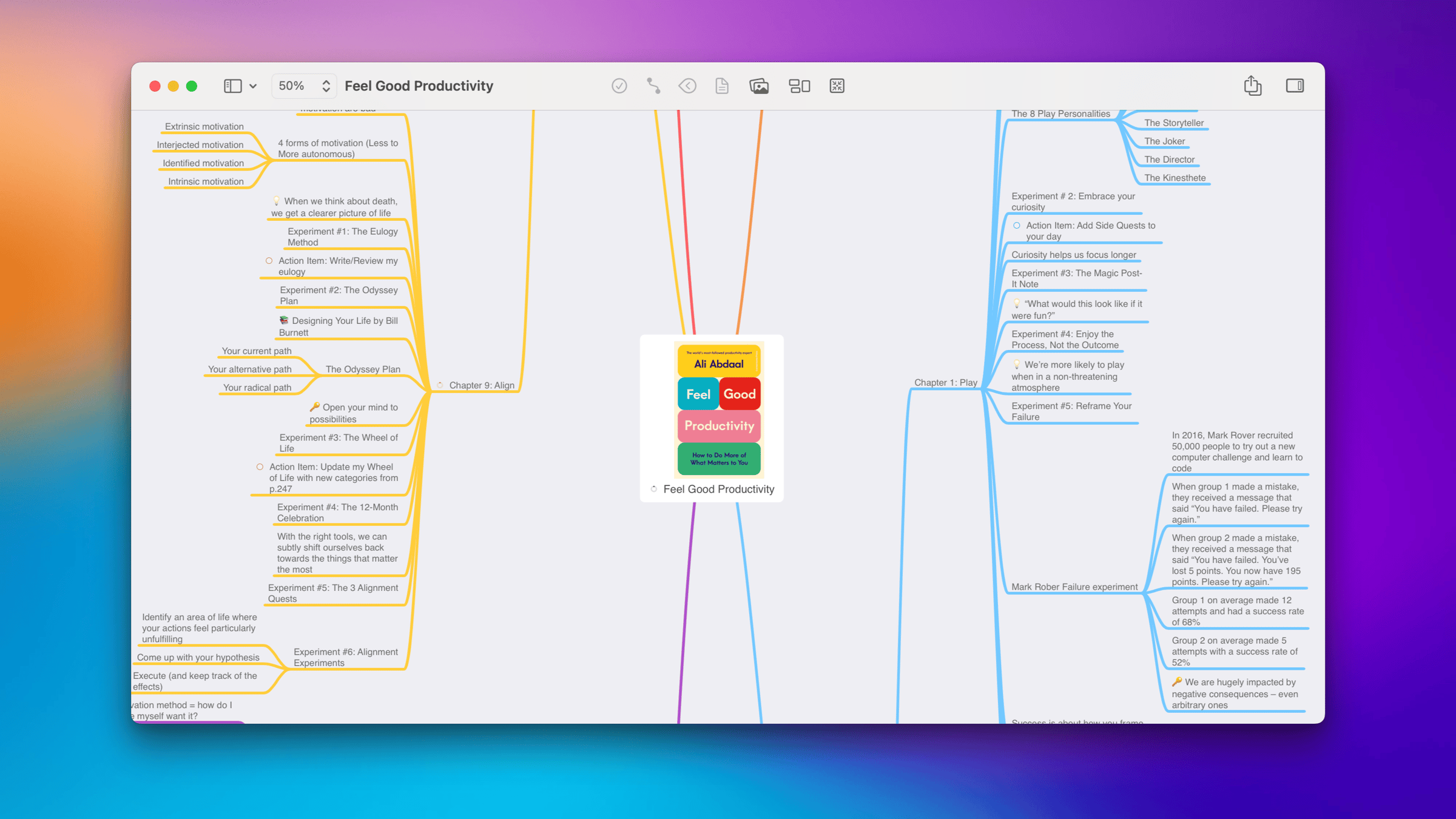Viewport: 1456px width, 819px height.
Task: Select the Mark Rober Failure experiment node
Action: 1074,587
